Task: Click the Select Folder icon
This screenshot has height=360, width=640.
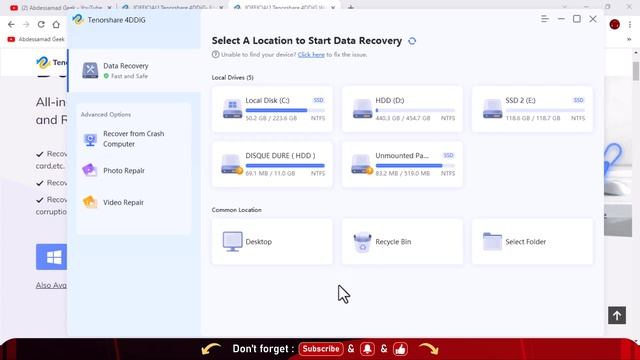Action: point(492,241)
